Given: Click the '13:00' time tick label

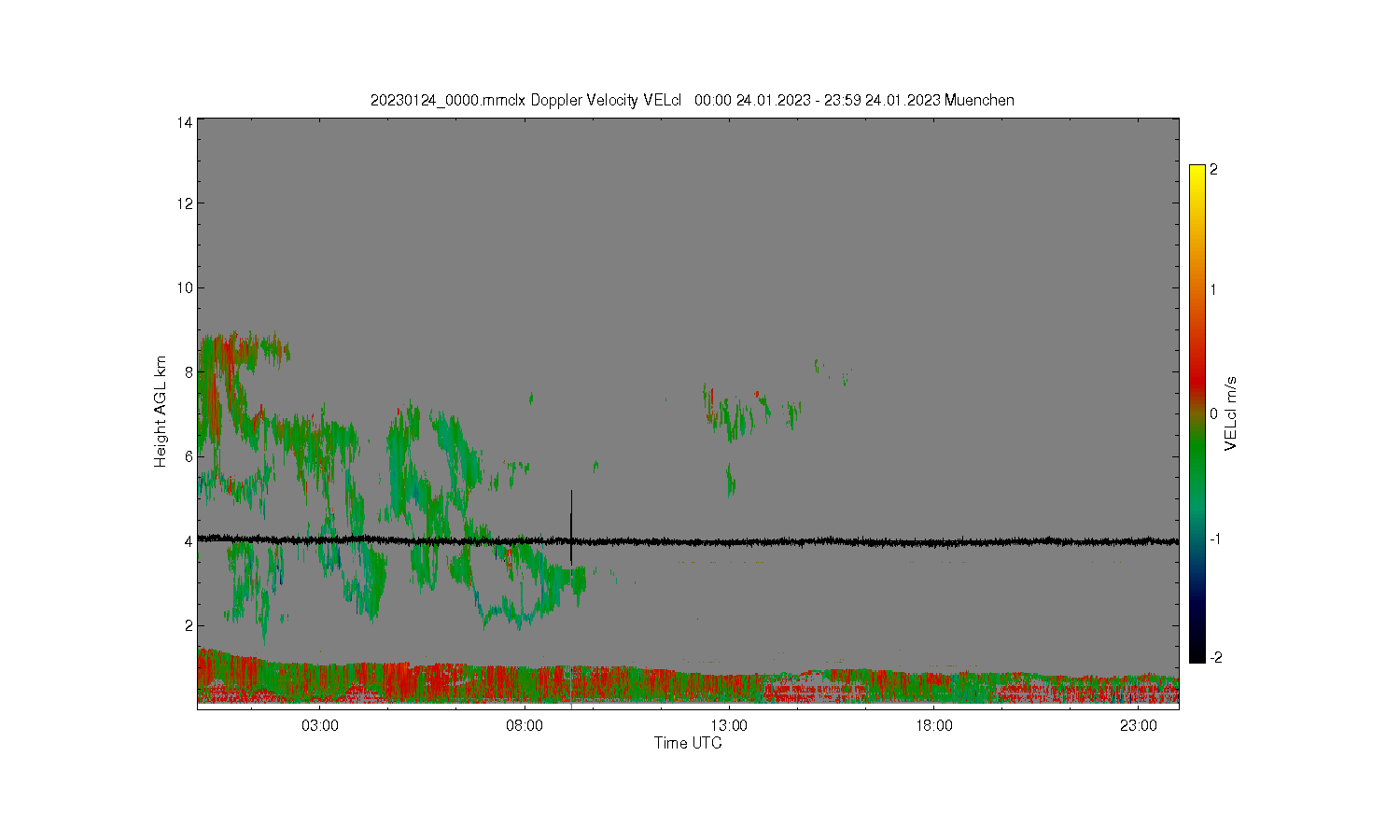Looking at the screenshot, I should tap(729, 726).
